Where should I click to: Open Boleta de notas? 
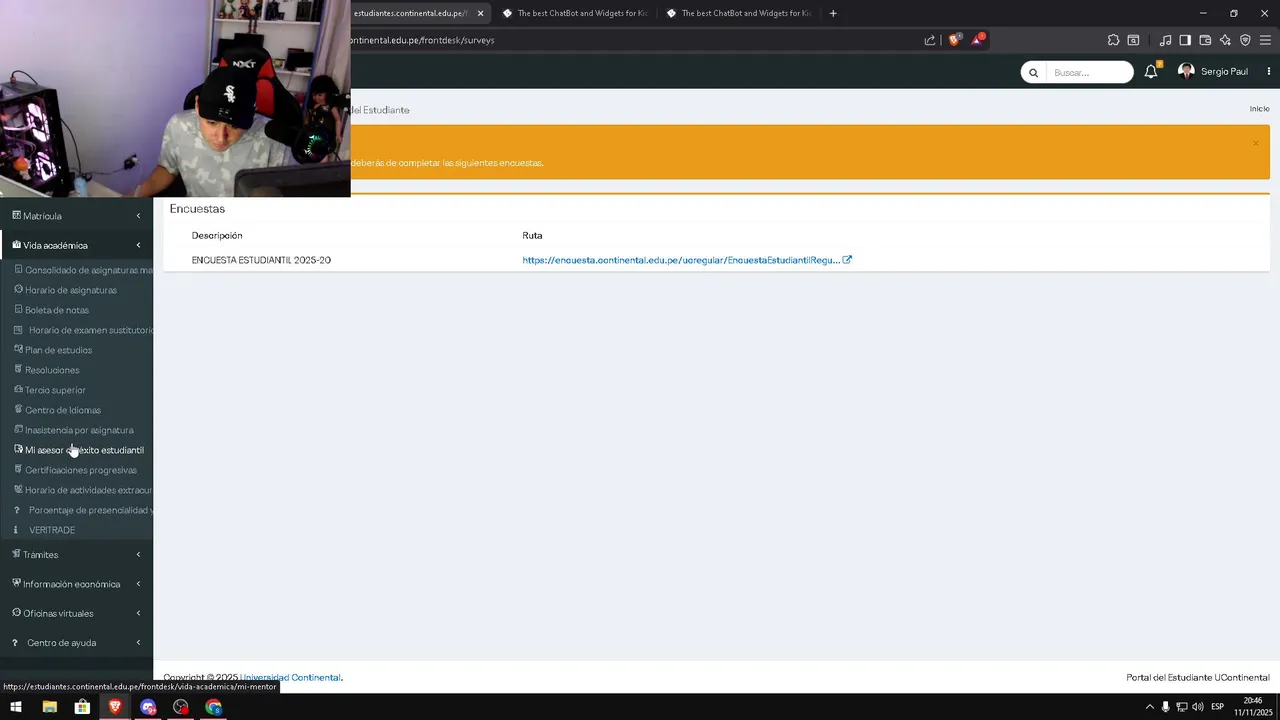(52, 310)
